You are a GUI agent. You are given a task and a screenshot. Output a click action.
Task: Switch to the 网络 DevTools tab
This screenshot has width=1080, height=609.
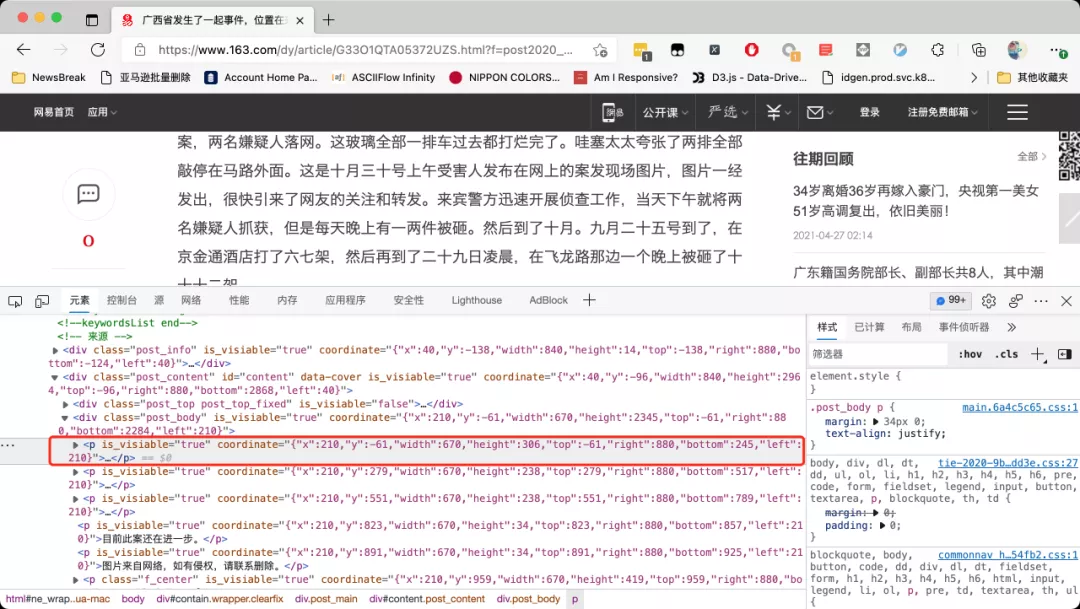(x=191, y=300)
